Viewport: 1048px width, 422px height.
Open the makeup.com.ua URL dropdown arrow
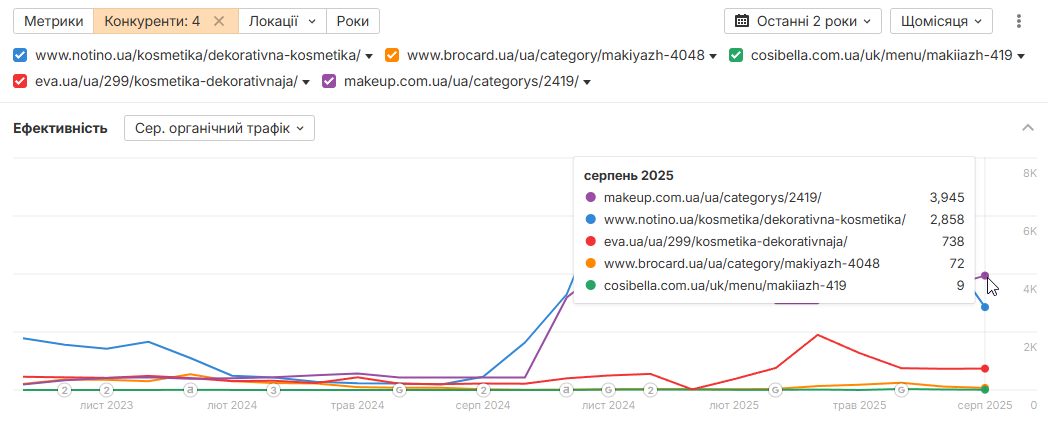click(587, 82)
